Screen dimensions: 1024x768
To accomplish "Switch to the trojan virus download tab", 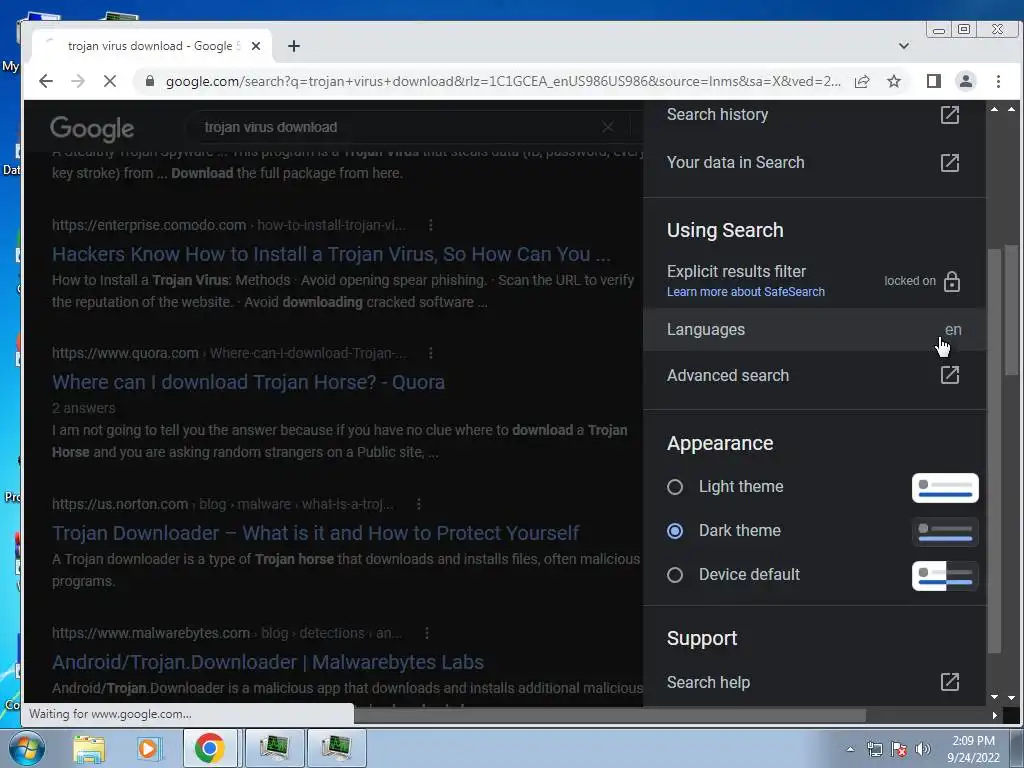I will pyautogui.click(x=150, y=46).
